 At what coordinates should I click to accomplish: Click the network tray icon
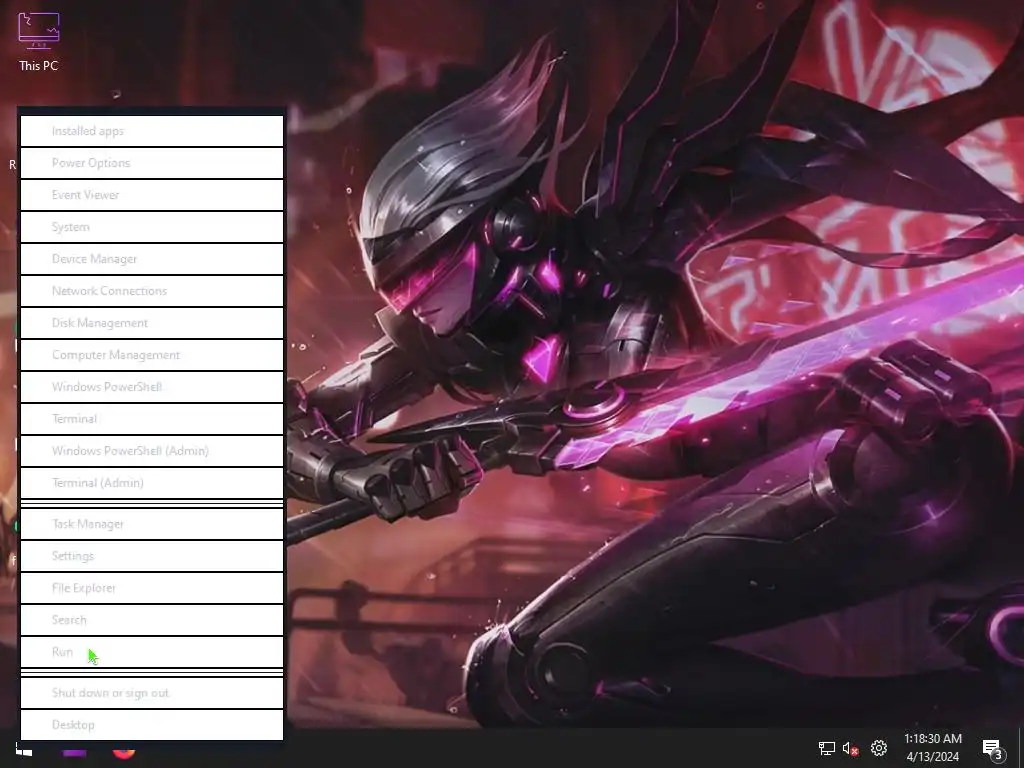click(x=827, y=748)
